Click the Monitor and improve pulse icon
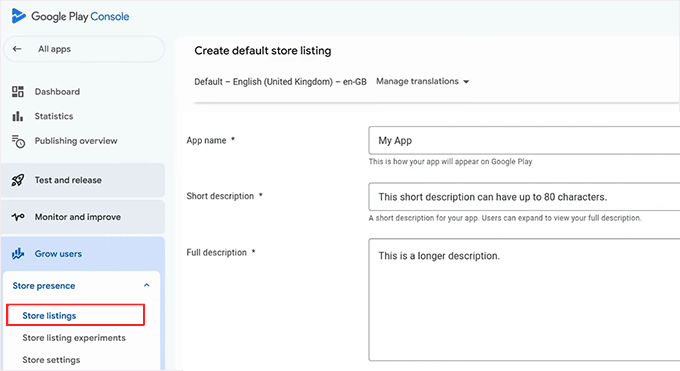Screen dimensions: 680x371 click(x=18, y=217)
